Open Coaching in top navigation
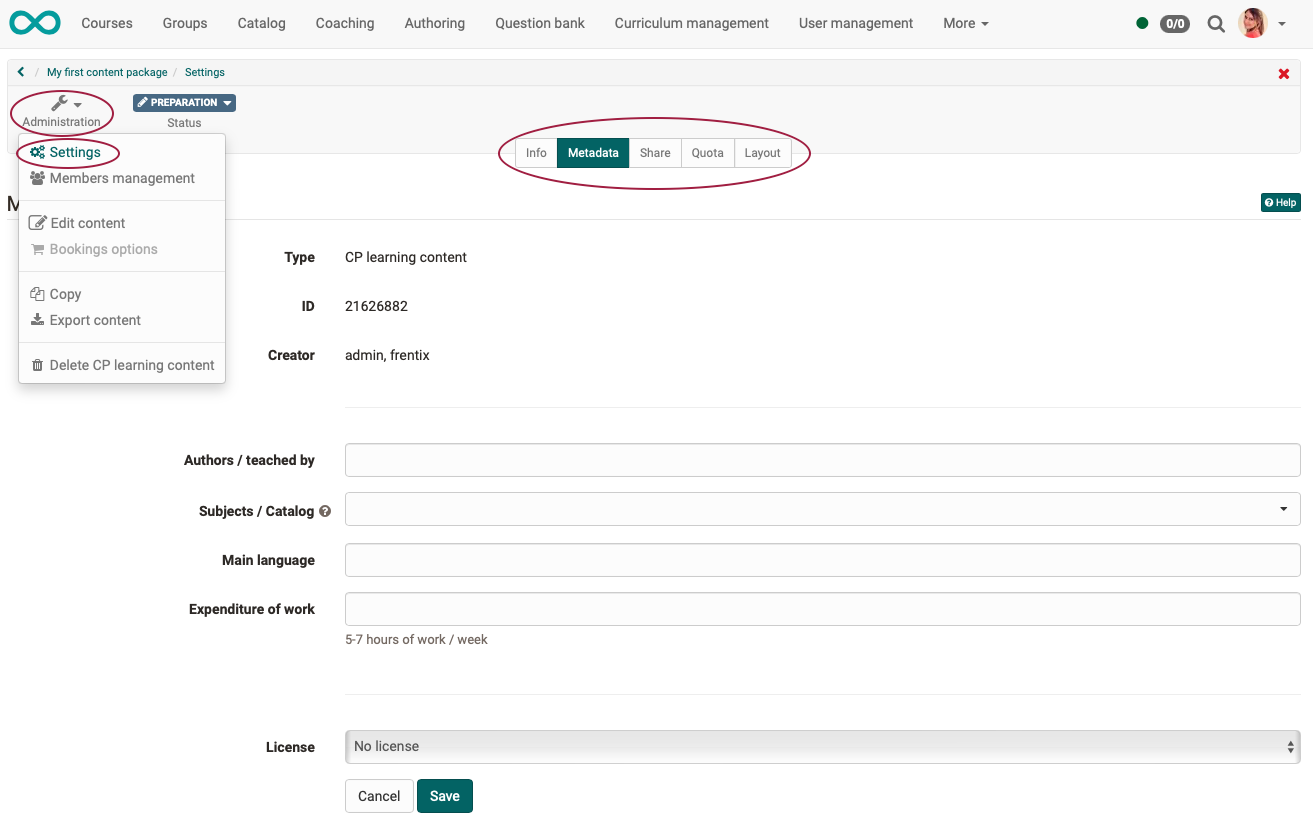Viewport: 1313px width, 825px height. pyautogui.click(x=345, y=23)
